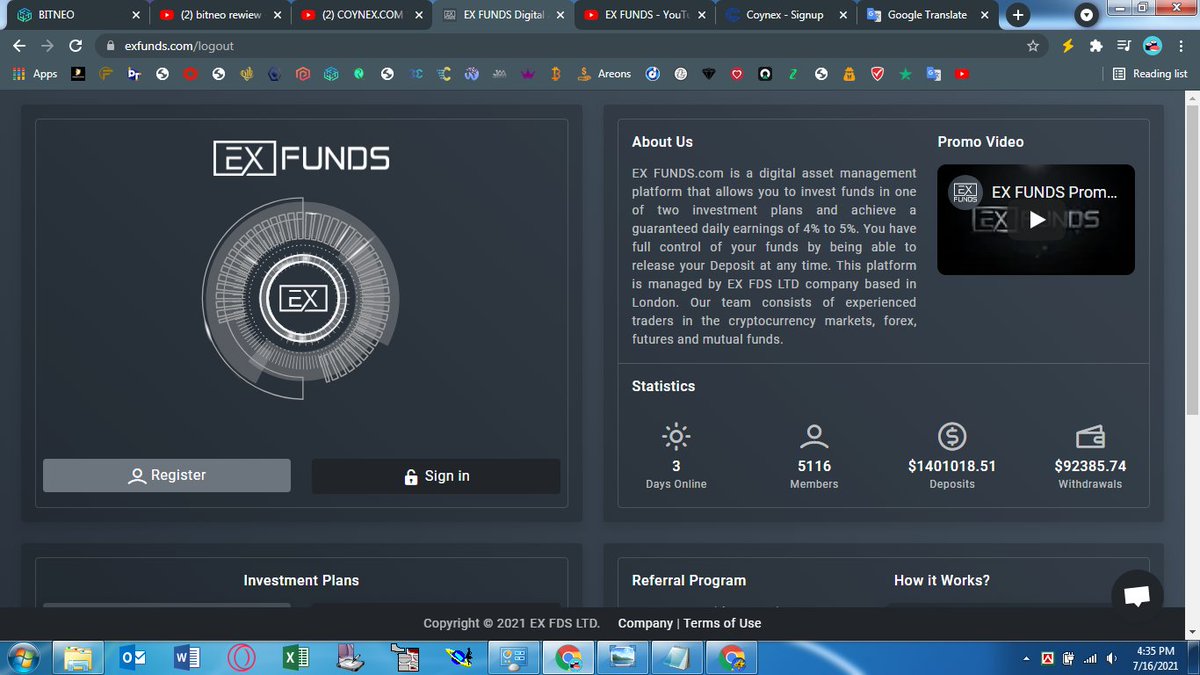Switch to the Google Translate tab

(928, 15)
